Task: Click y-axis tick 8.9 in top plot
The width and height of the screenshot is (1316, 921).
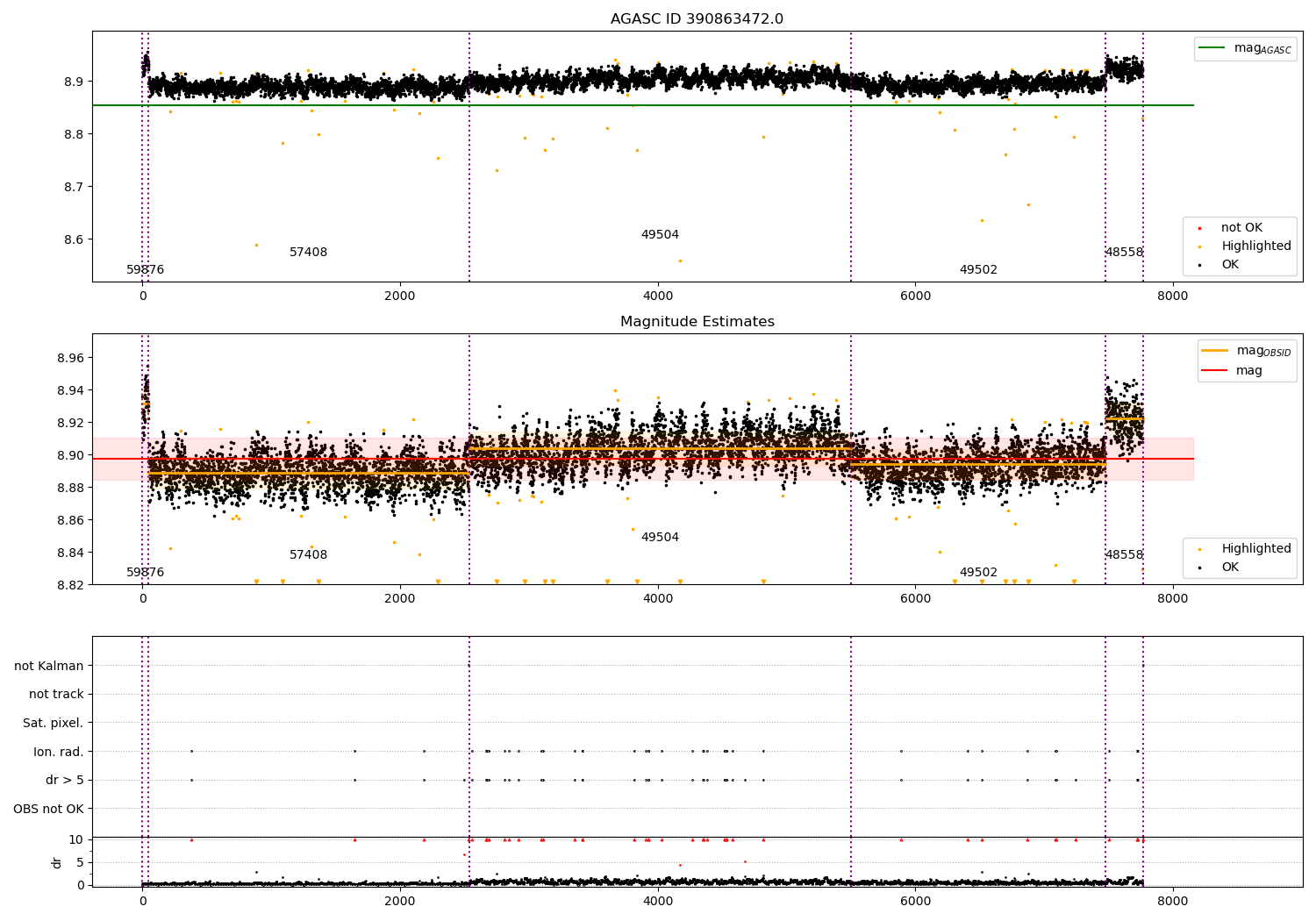Action: pos(75,82)
